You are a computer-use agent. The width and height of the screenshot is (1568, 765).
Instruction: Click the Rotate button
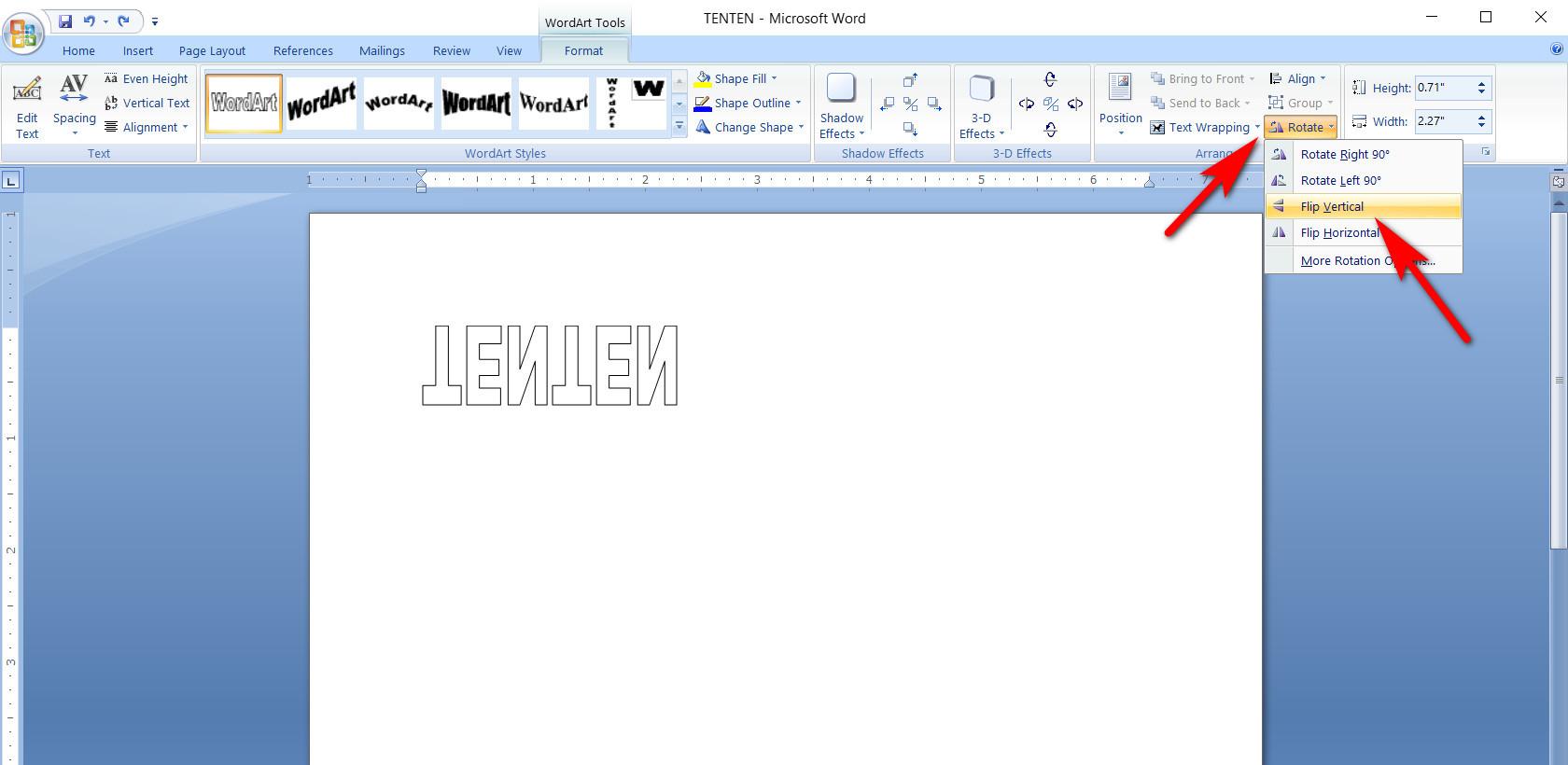coord(1302,128)
